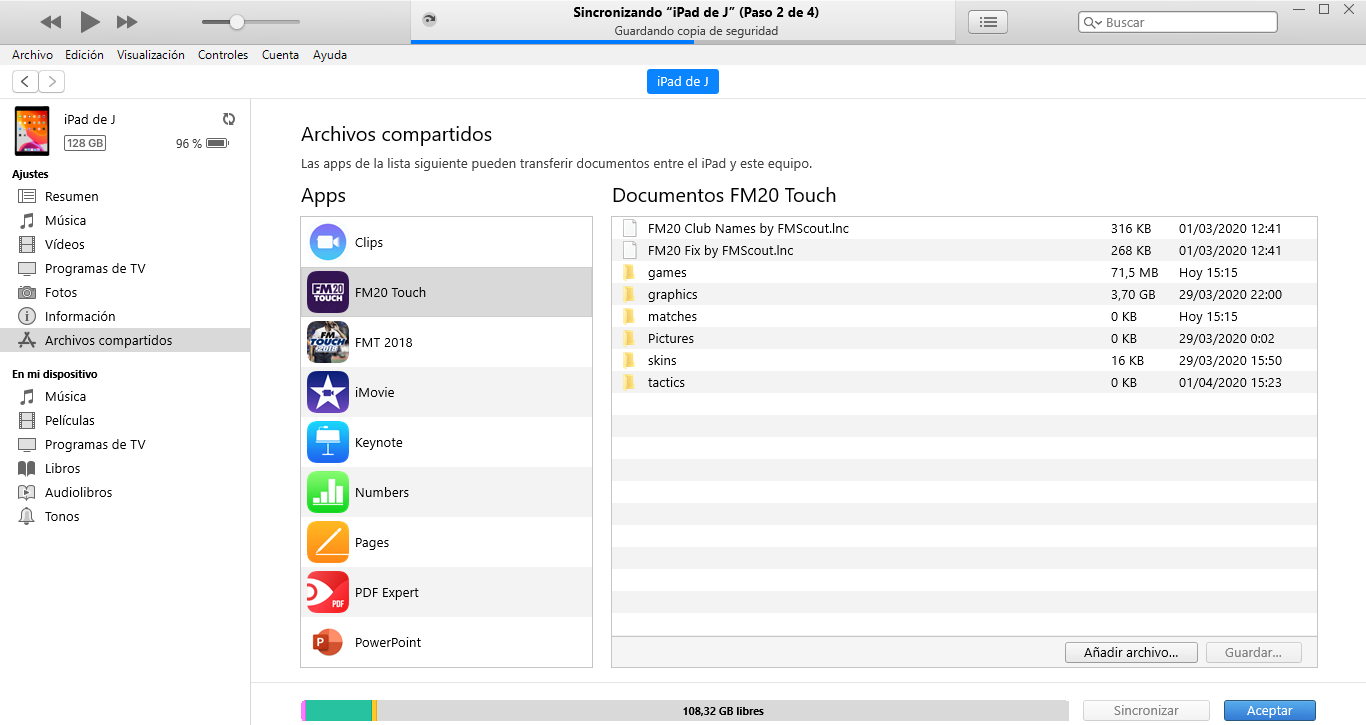Click the storage capacity bar

(685, 711)
